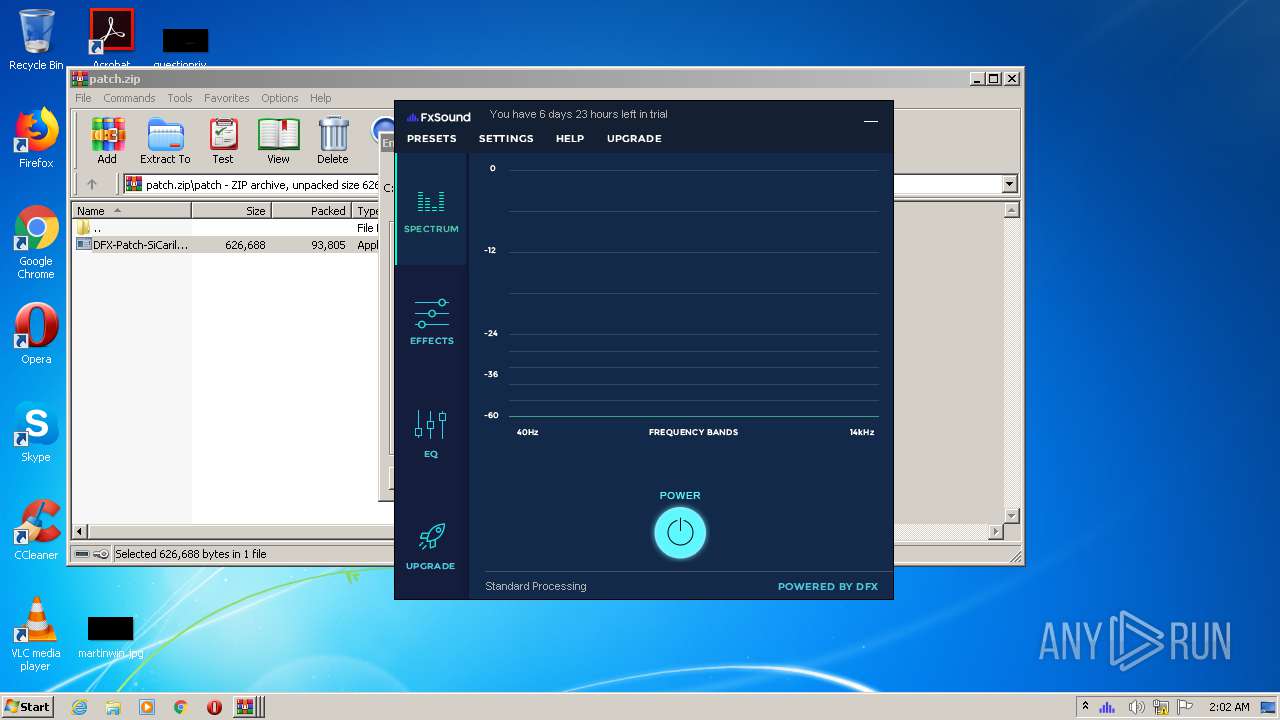Click the 2:02 AM system clock

click(x=1229, y=707)
